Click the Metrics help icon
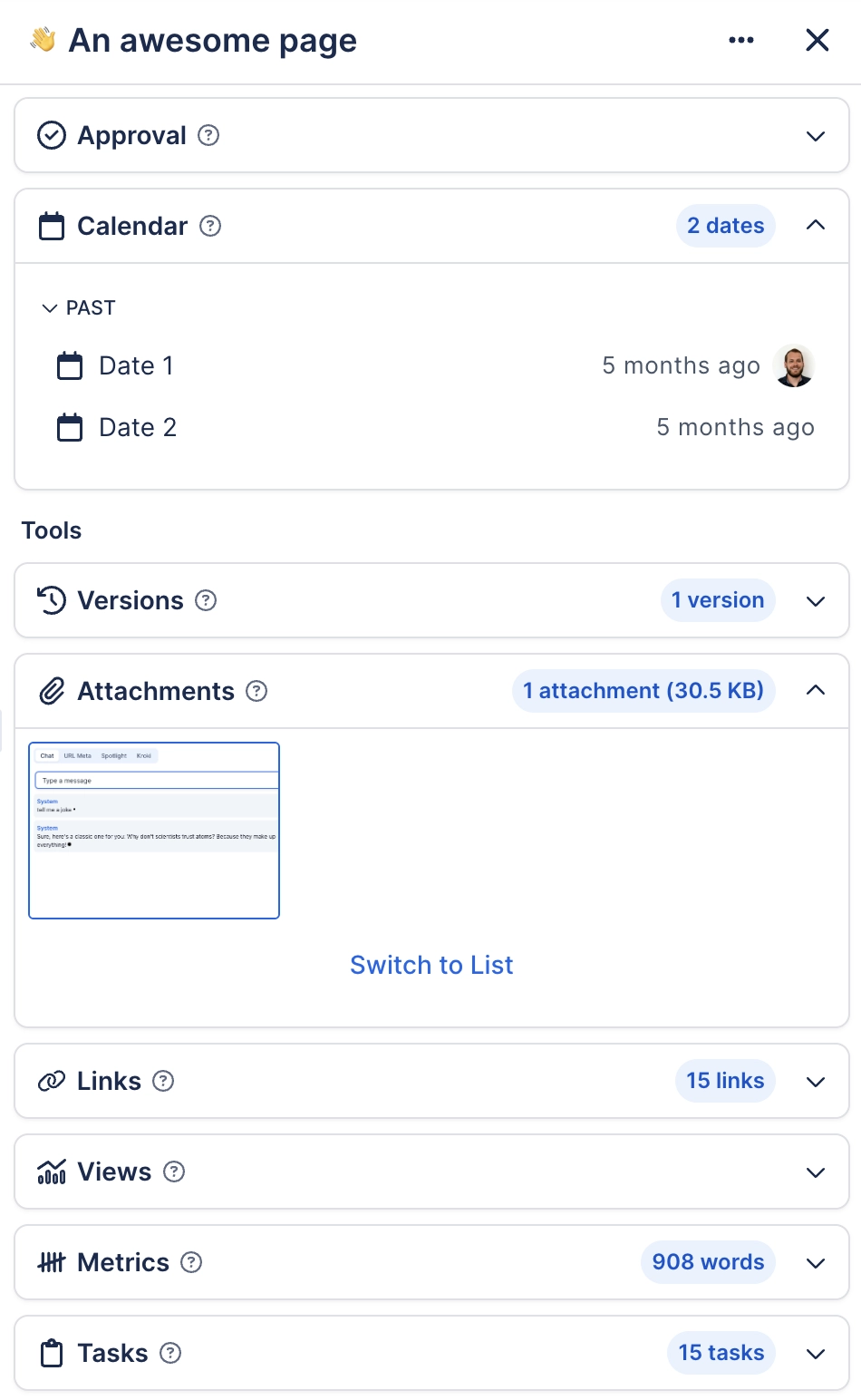This screenshot has width=861, height=1400. pyautogui.click(x=191, y=1262)
